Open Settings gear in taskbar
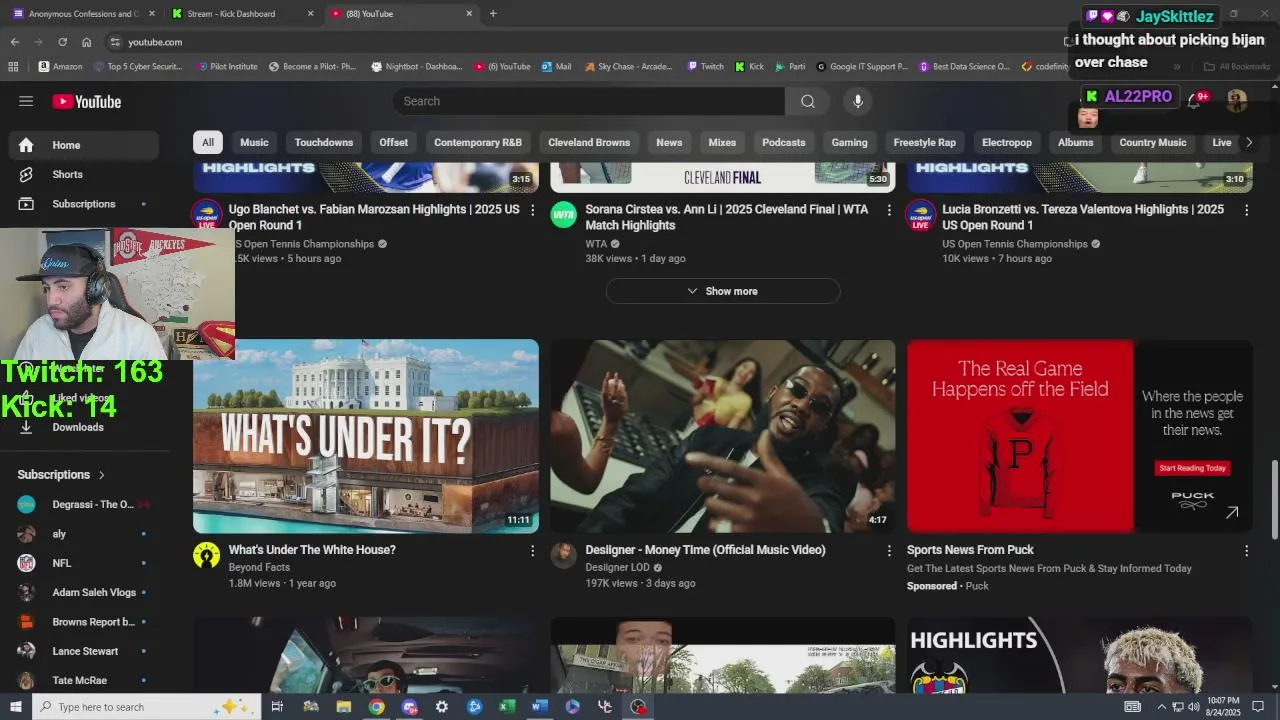Screen dimensions: 1280x720 pos(441,707)
